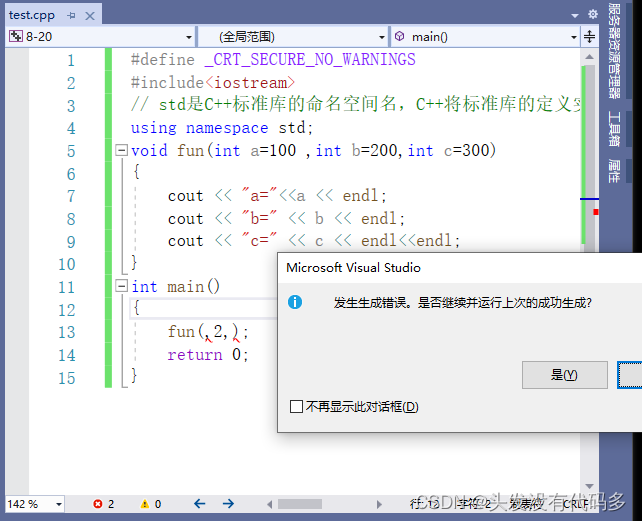Click line number 13 in gutter

tap(67, 332)
